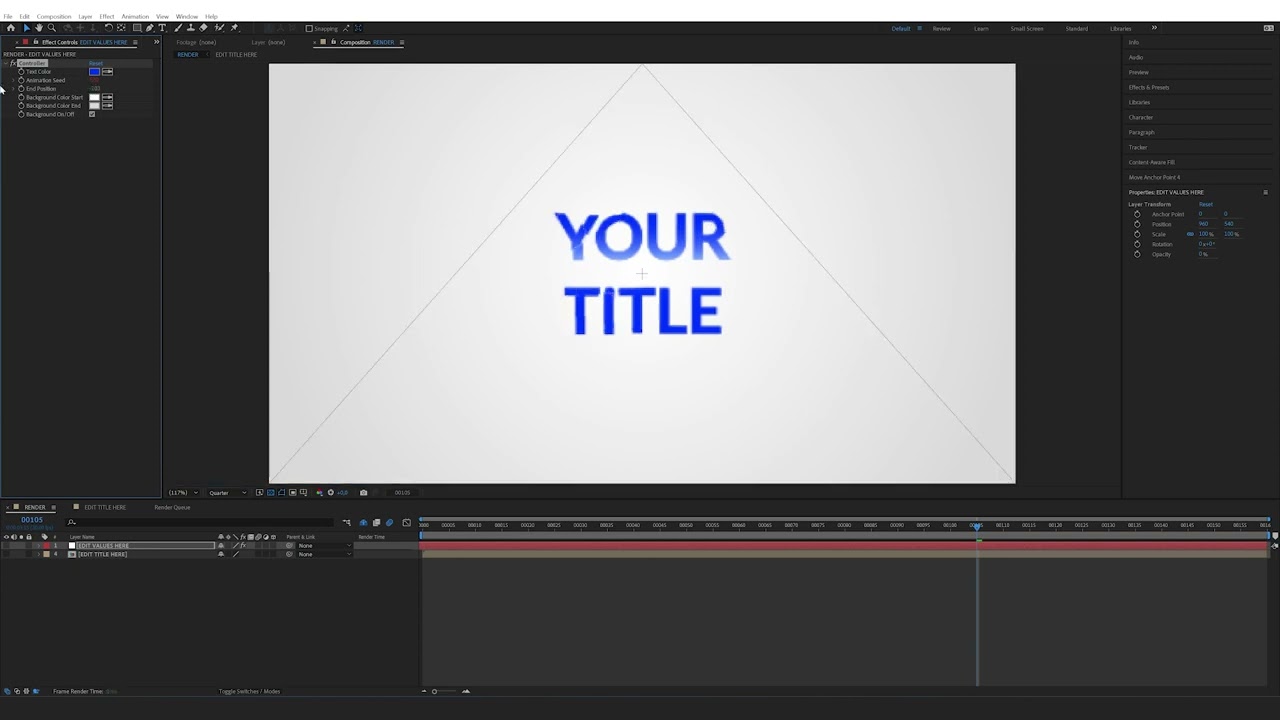Select the Rectangle shape tool
The height and width of the screenshot is (720, 1280).
click(x=137, y=28)
